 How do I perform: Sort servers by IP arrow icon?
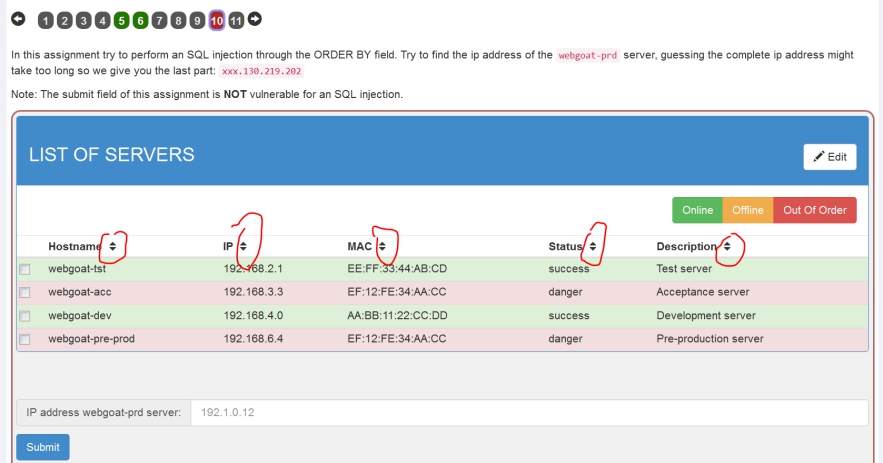click(243, 246)
